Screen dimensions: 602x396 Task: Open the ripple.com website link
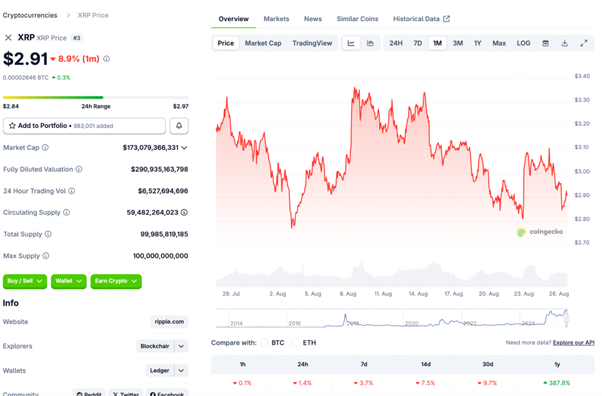[169, 322]
